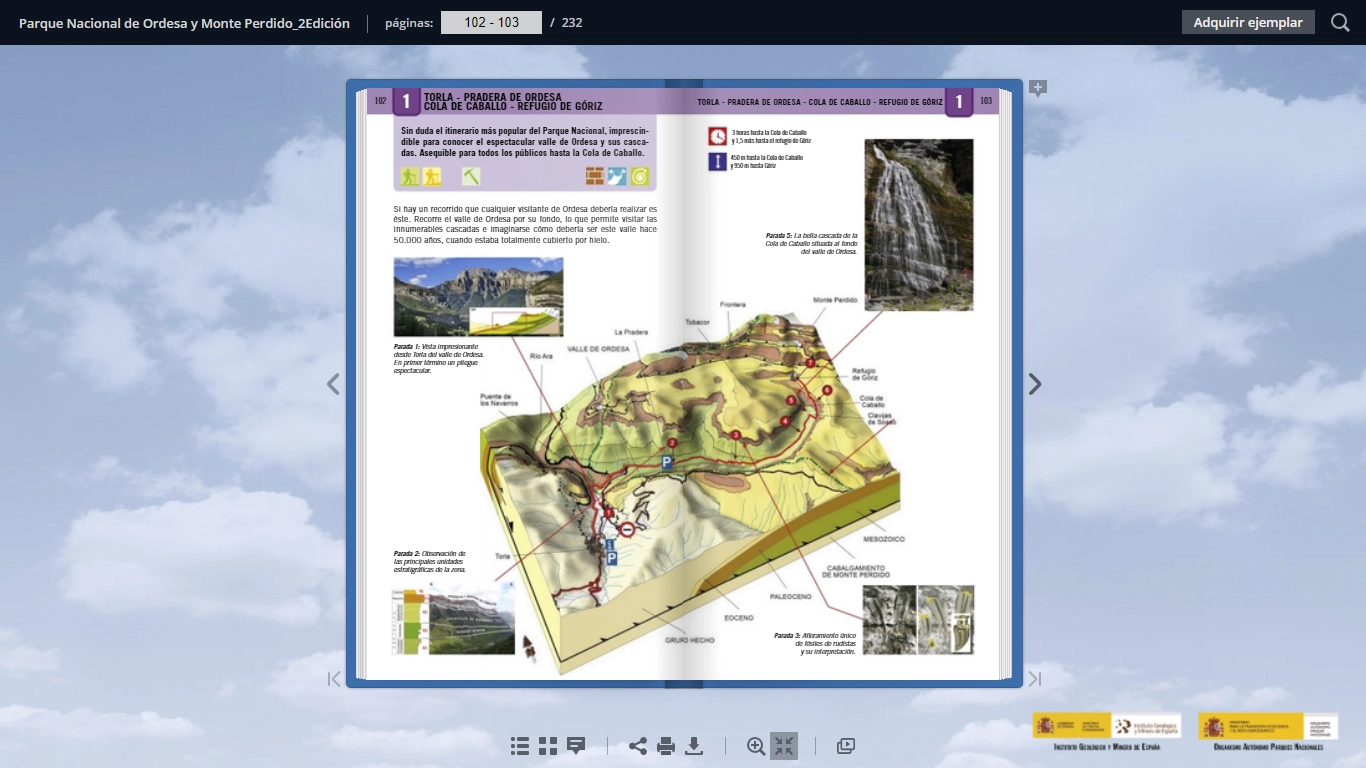
Task: Print the current pages
Action: 664,745
